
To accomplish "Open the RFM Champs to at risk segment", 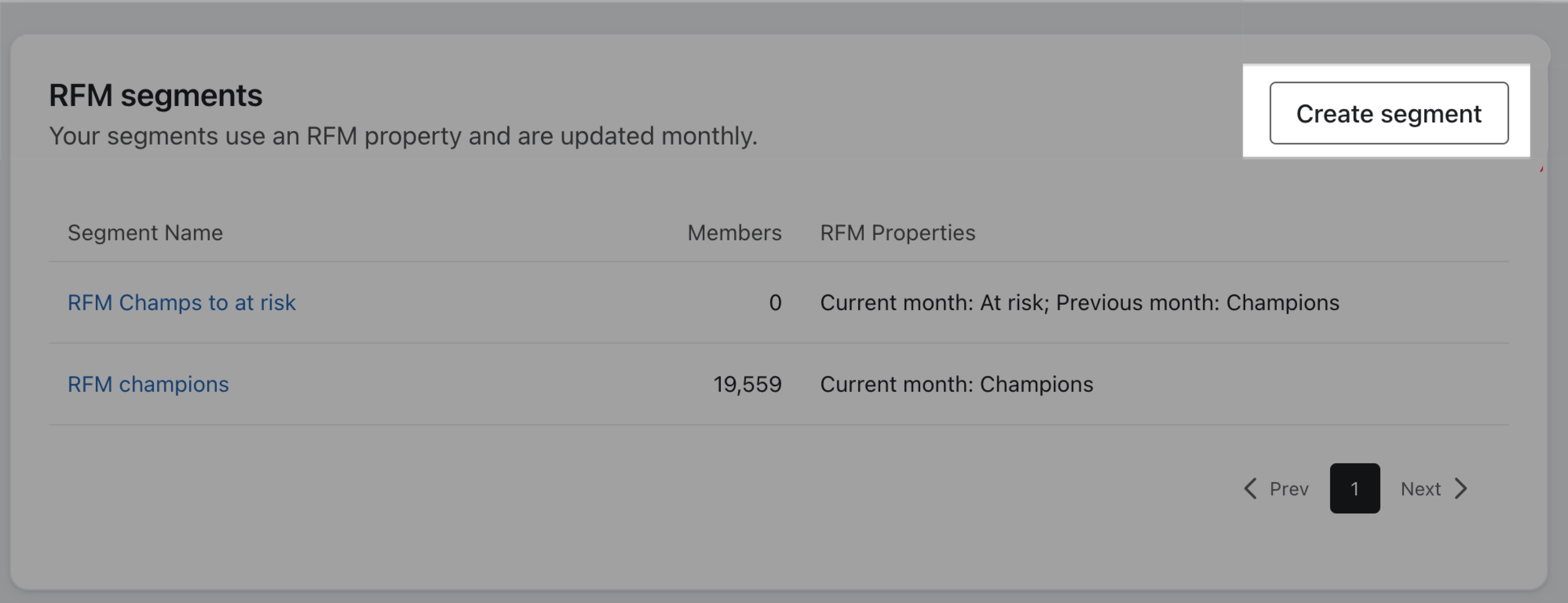I will pyautogui.click(x=181, y=302).
